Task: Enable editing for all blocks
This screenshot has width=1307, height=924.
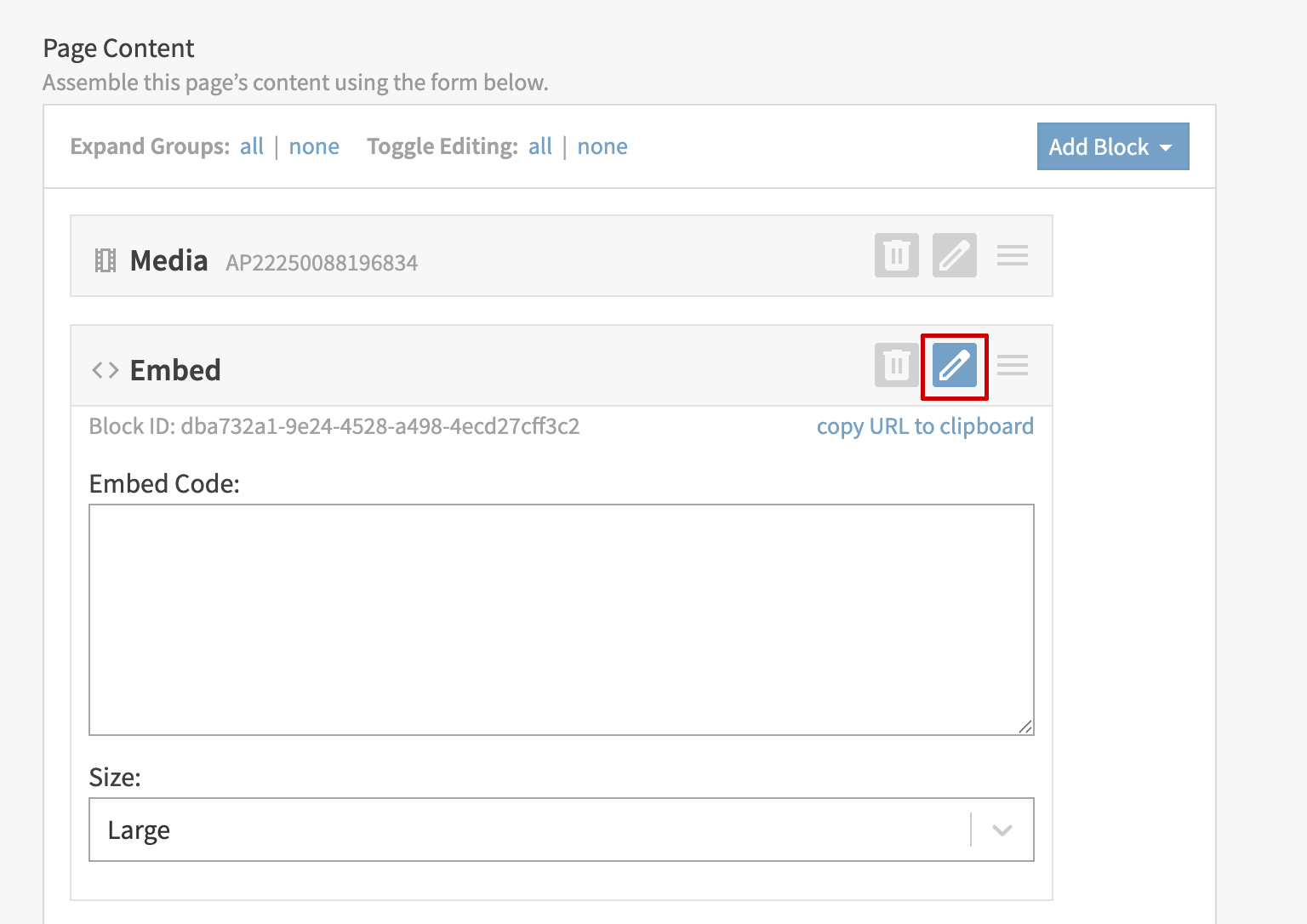Action: (540, 146)
